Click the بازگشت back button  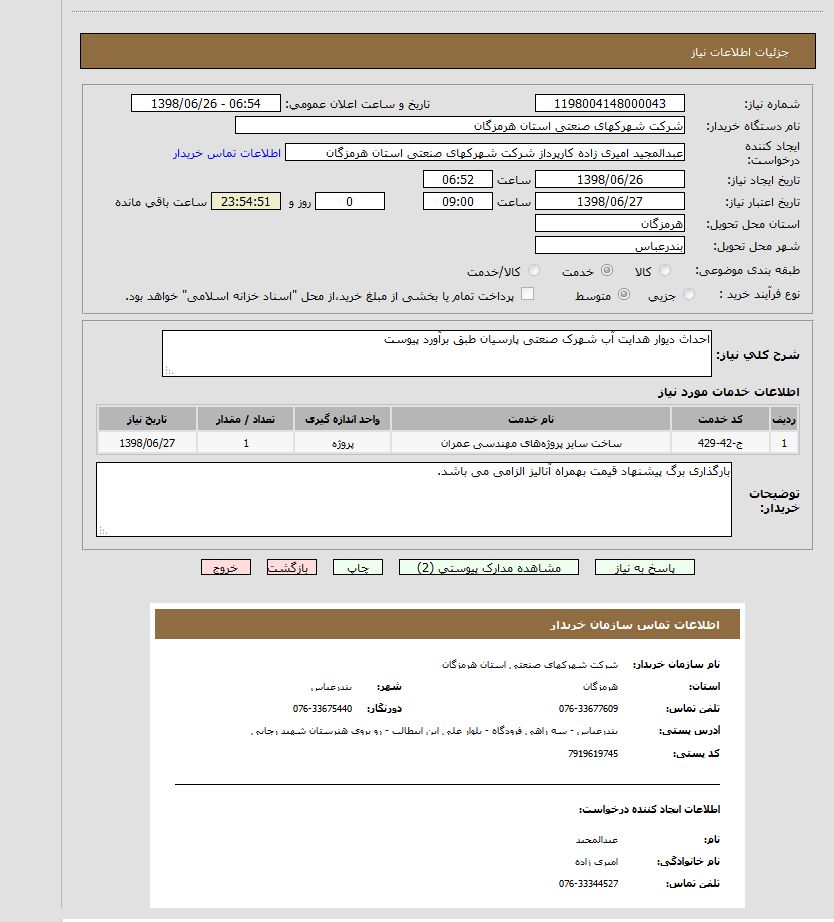292,567
